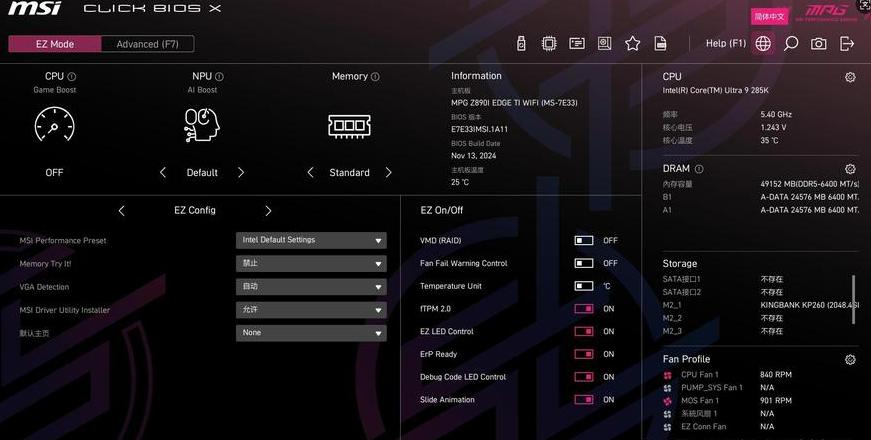This screenshot has height=440, width=871.
Task: Open the Memory Try It! dropdown
Action: pyautogui.click(x=311, y=263)
